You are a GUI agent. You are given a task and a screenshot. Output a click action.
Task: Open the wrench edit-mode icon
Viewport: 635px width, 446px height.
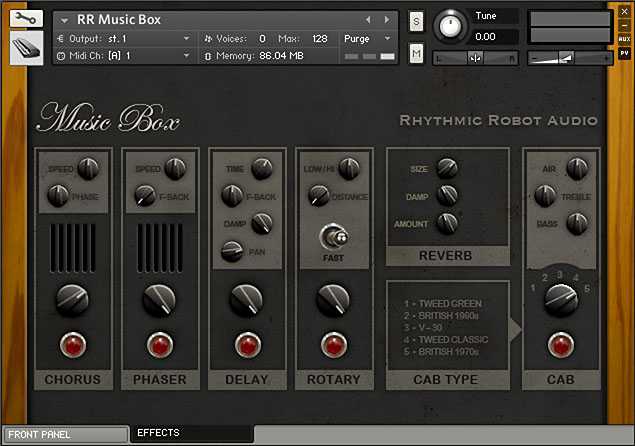point(26,18)
